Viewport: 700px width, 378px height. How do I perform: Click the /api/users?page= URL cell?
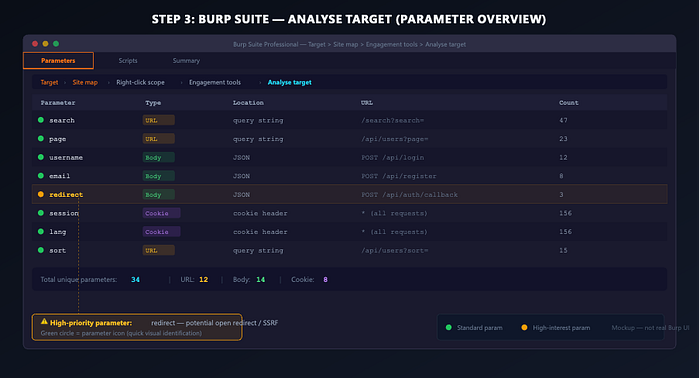[395, 139]
